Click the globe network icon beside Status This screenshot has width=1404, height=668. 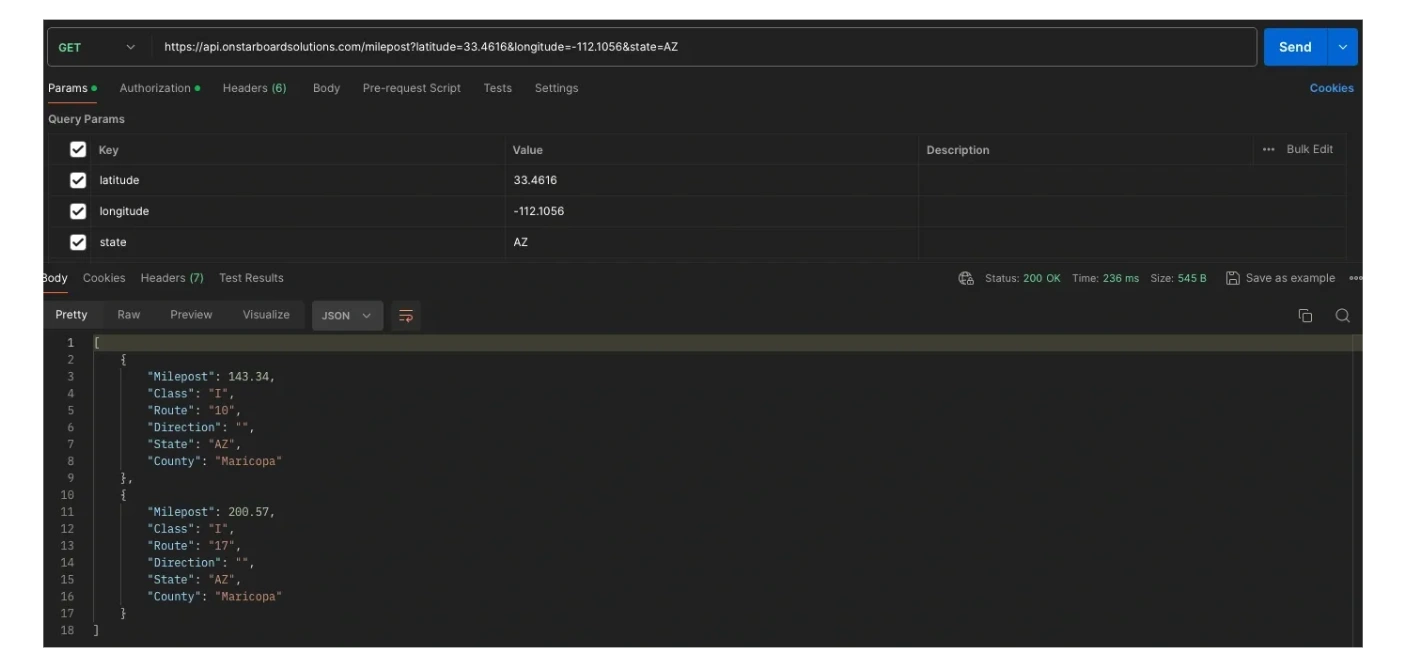pos(966,278)
